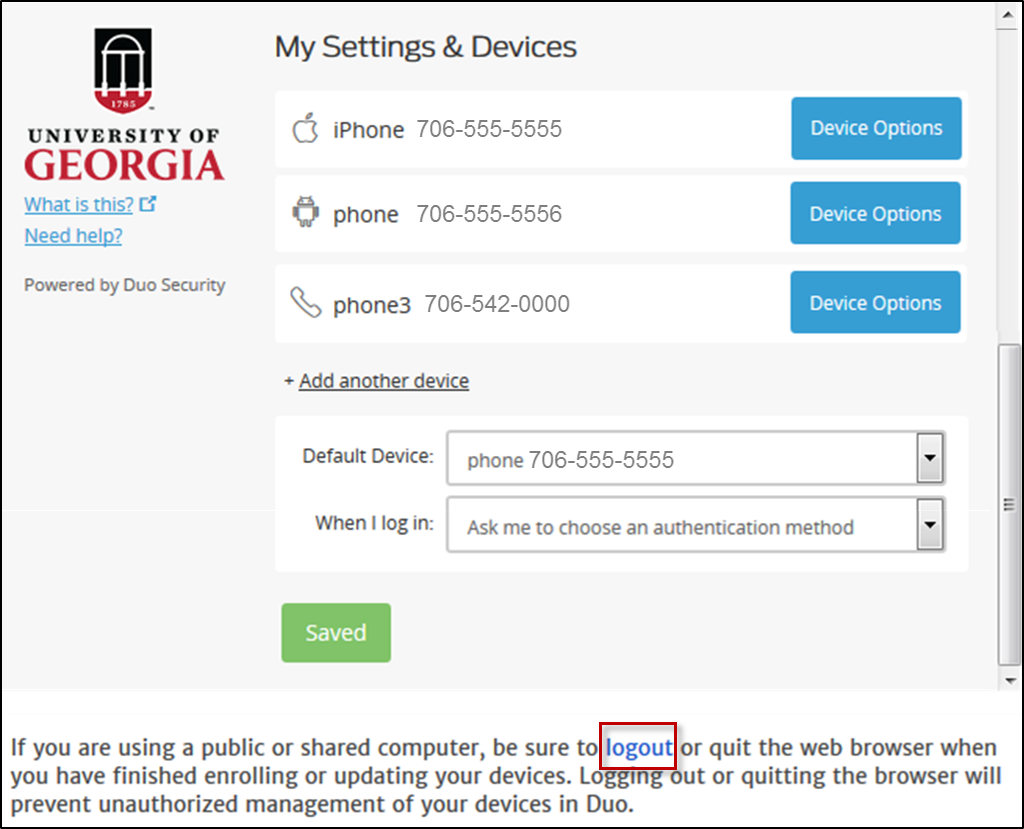
Task: Click external-link icon next to What is this?
Action: (x=148, y=204)
